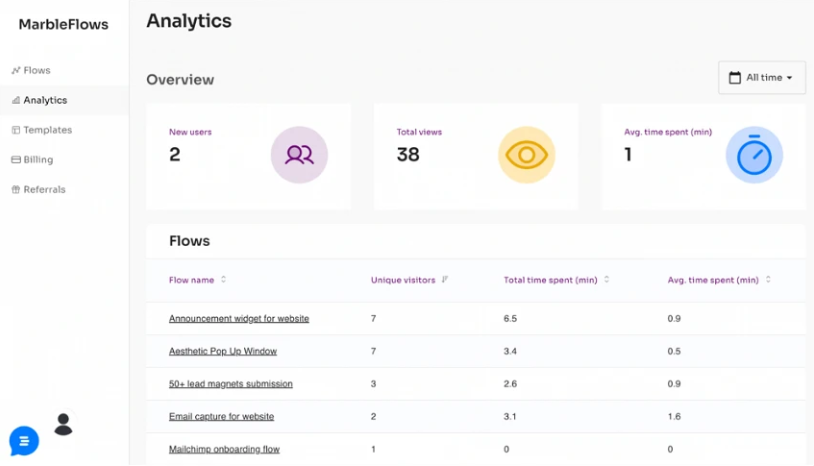The height and width of the screenshot is (466, 814).
Task: Click the Billing card icon in sidebar
Action: (x=16, y=159)
